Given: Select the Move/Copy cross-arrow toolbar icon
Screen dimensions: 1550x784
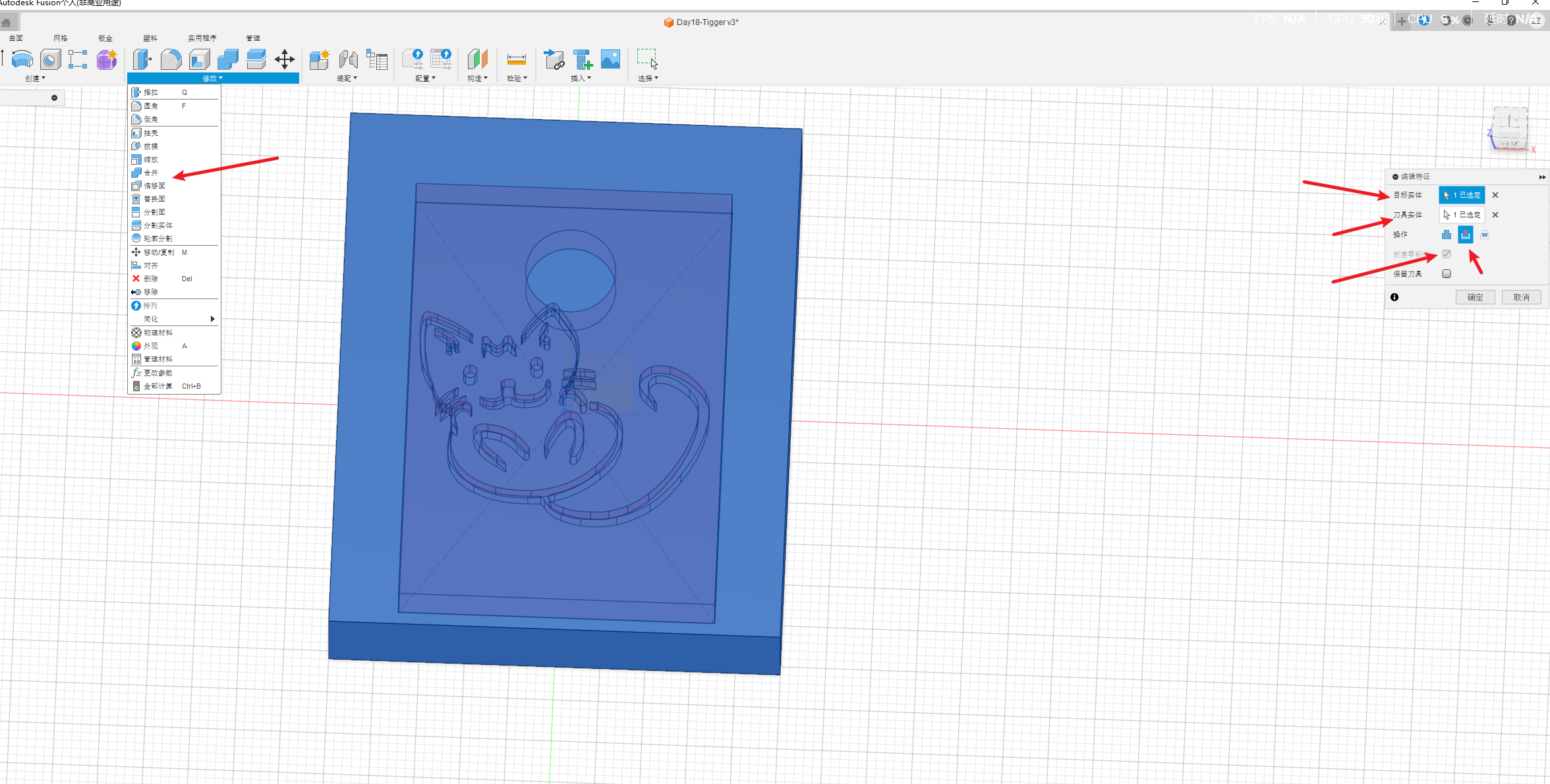Looking at the screenshot, I should [285, 59].
